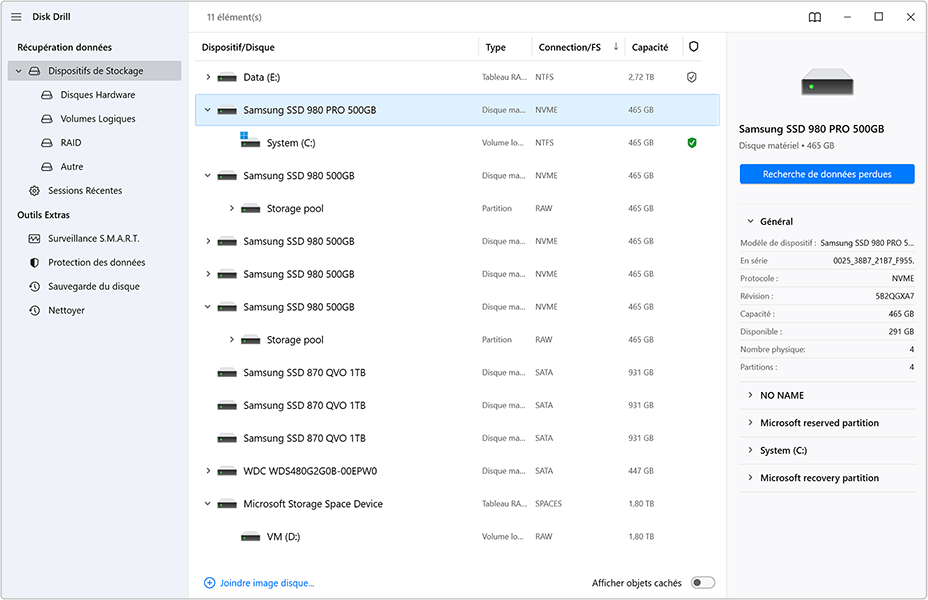Screen dimensions: 928x600
Task: Click the sort arrow beside Connection/FS
Action: (x=616, y=47)
